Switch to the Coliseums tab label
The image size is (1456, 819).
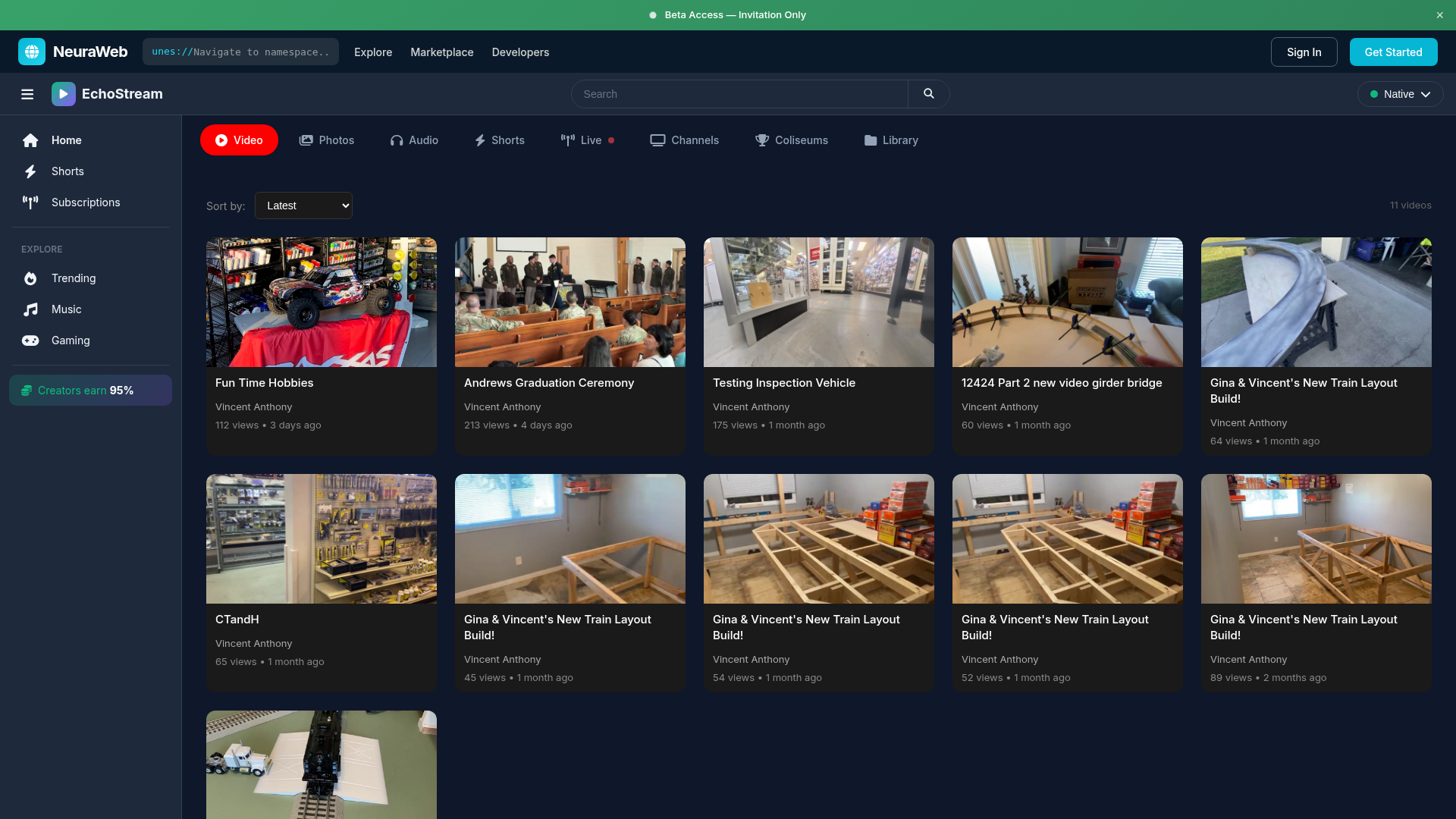tap(802, 140)
